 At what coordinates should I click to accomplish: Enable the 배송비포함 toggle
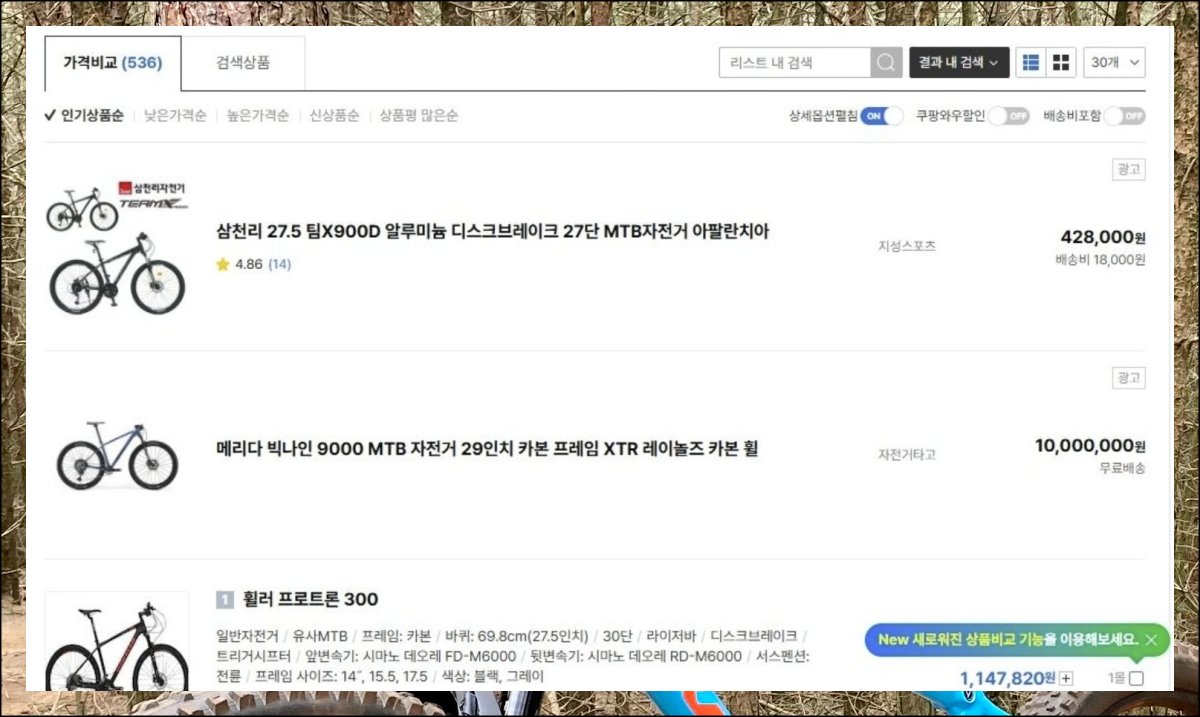(x=1125, y=116)
